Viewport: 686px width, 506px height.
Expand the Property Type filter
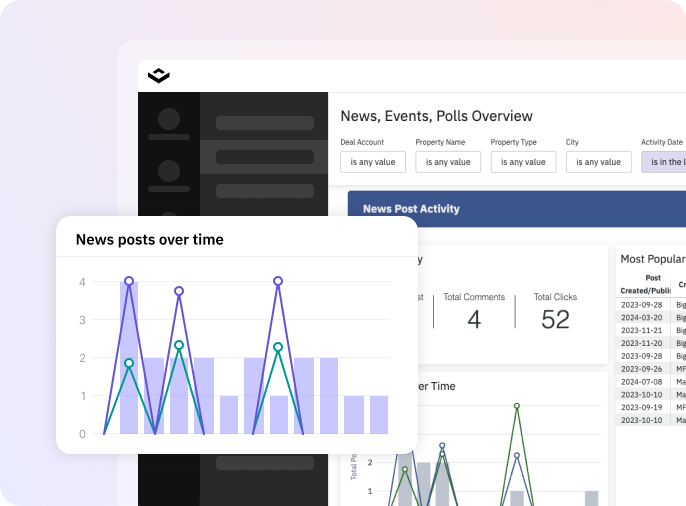tap(523, 162)
